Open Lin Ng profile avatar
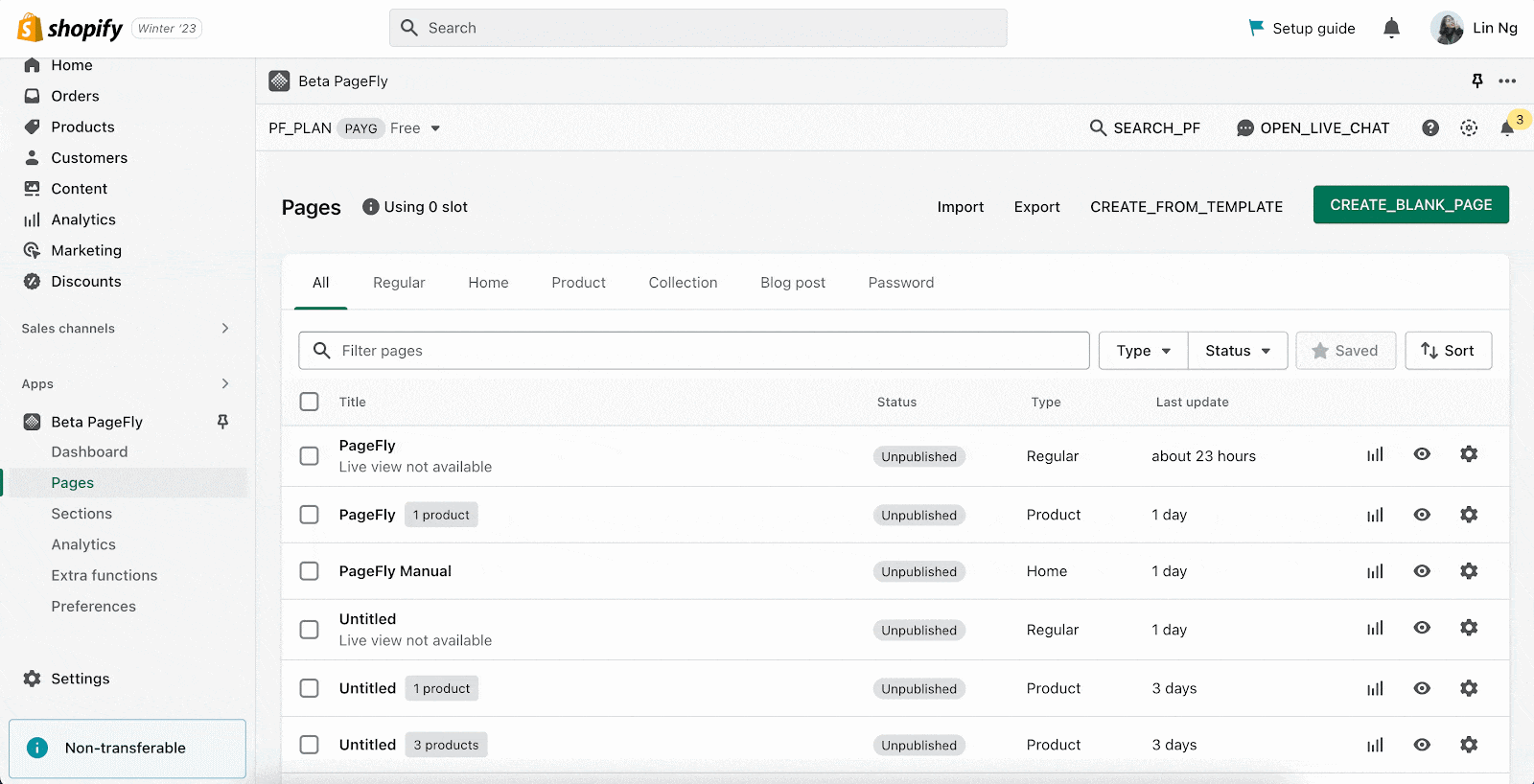1534x784 pixels. pyautogui.click(x=1447, y=28)
